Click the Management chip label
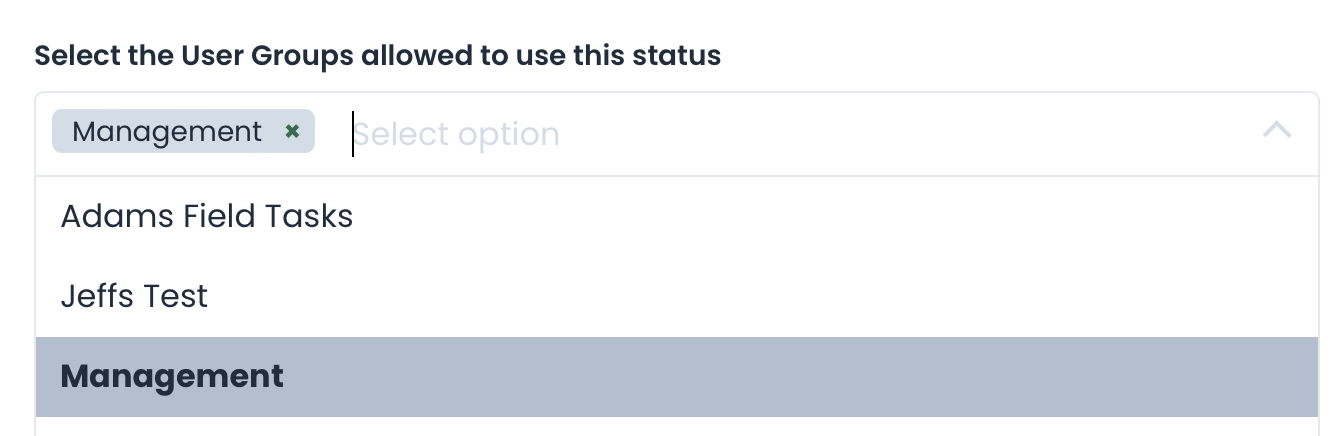Screen dimensions: 1340x436 click(x=167, y=131)
